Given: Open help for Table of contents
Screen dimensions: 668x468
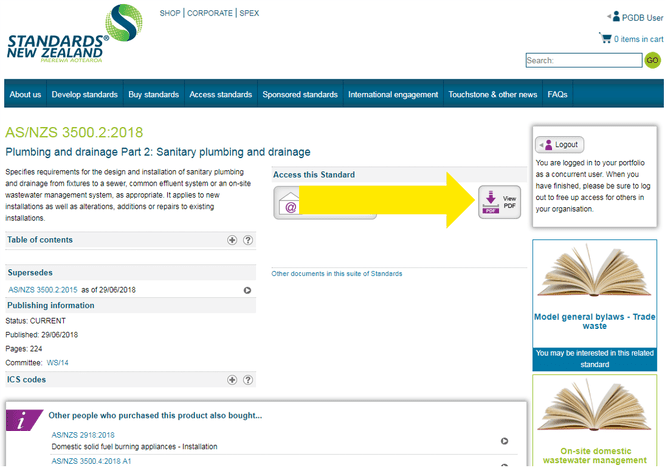Looking at the screenshot, I should tap(248, 240).
